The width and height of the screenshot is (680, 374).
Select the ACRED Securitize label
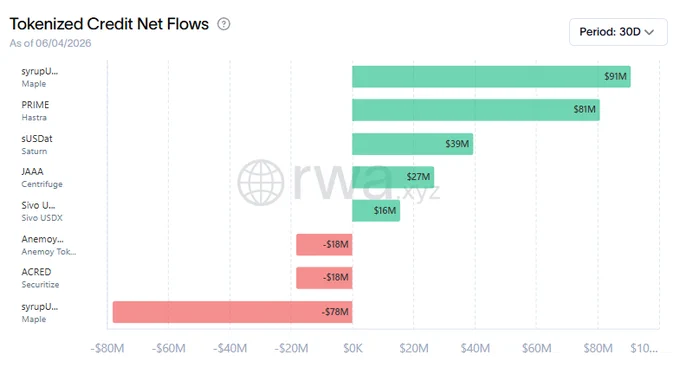click(40, 278)
